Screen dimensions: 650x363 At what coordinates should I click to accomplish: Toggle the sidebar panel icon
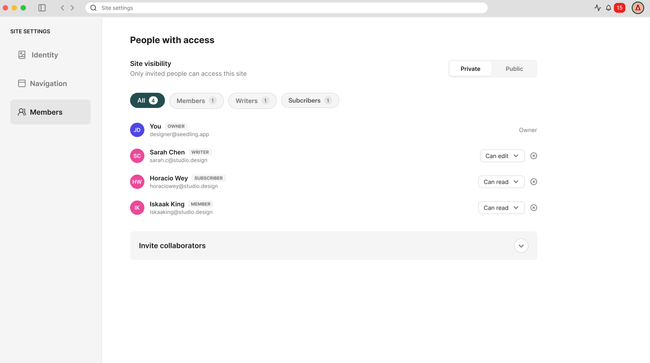[x=42, y=8]
